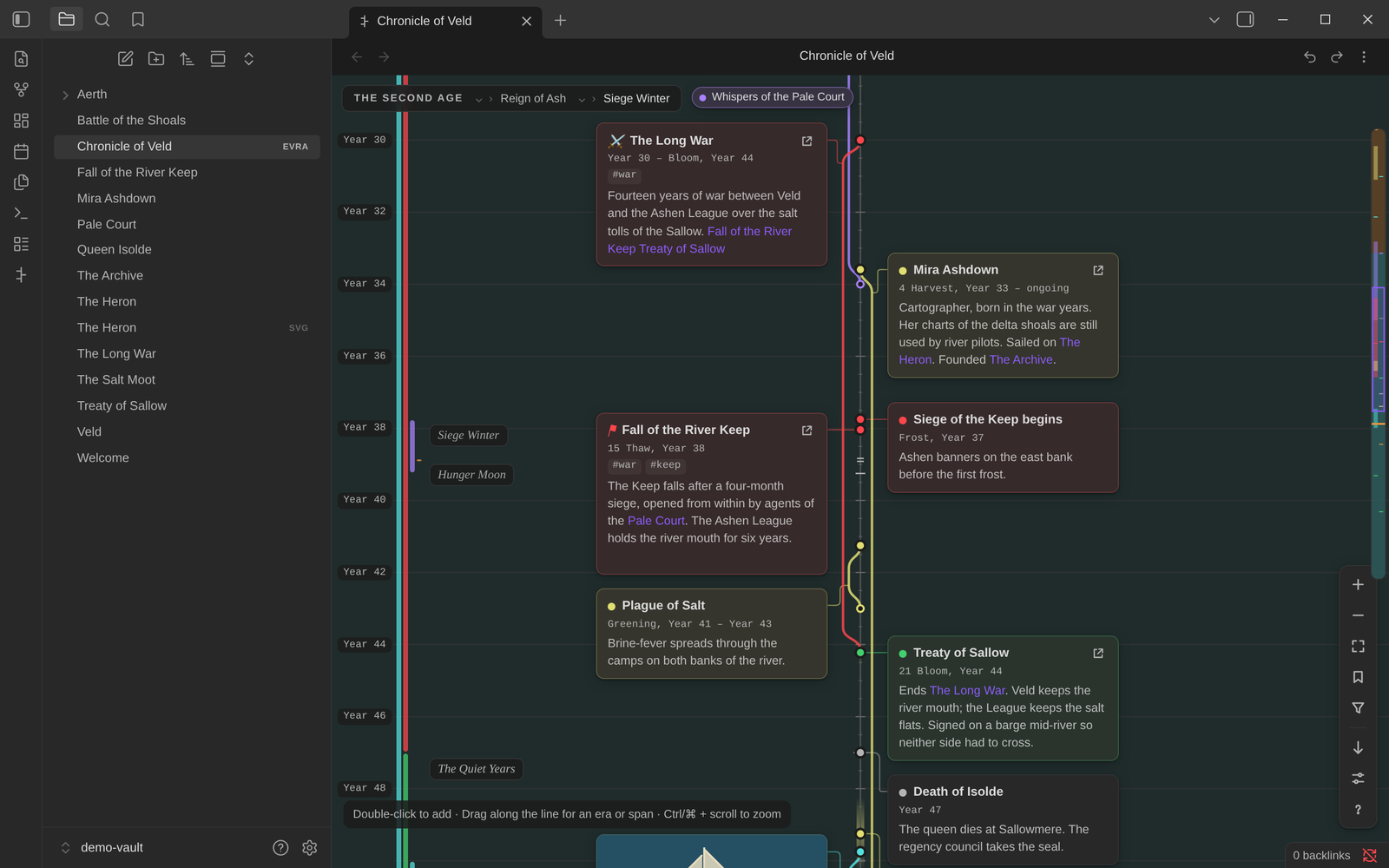This screenshot has height=868, width=1389.
Task: Open the daily note calendar icon
Action: (x=22, y=151)
